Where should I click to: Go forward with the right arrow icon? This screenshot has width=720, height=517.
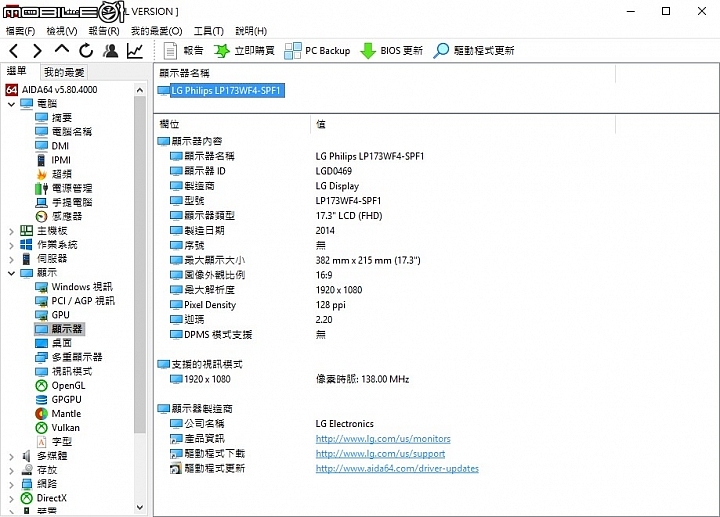point(37,51)
